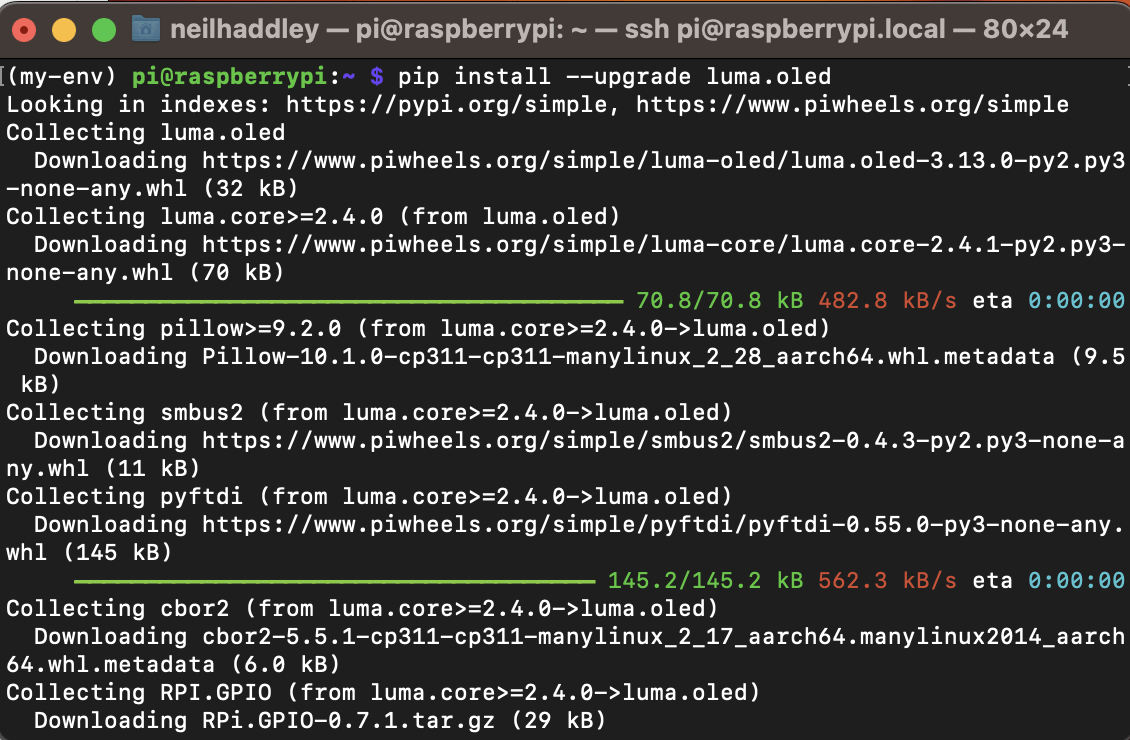Click the '70.8/70.8 kB' progress text
This screenshot has height=740, width=1130.
coord(719,300)
